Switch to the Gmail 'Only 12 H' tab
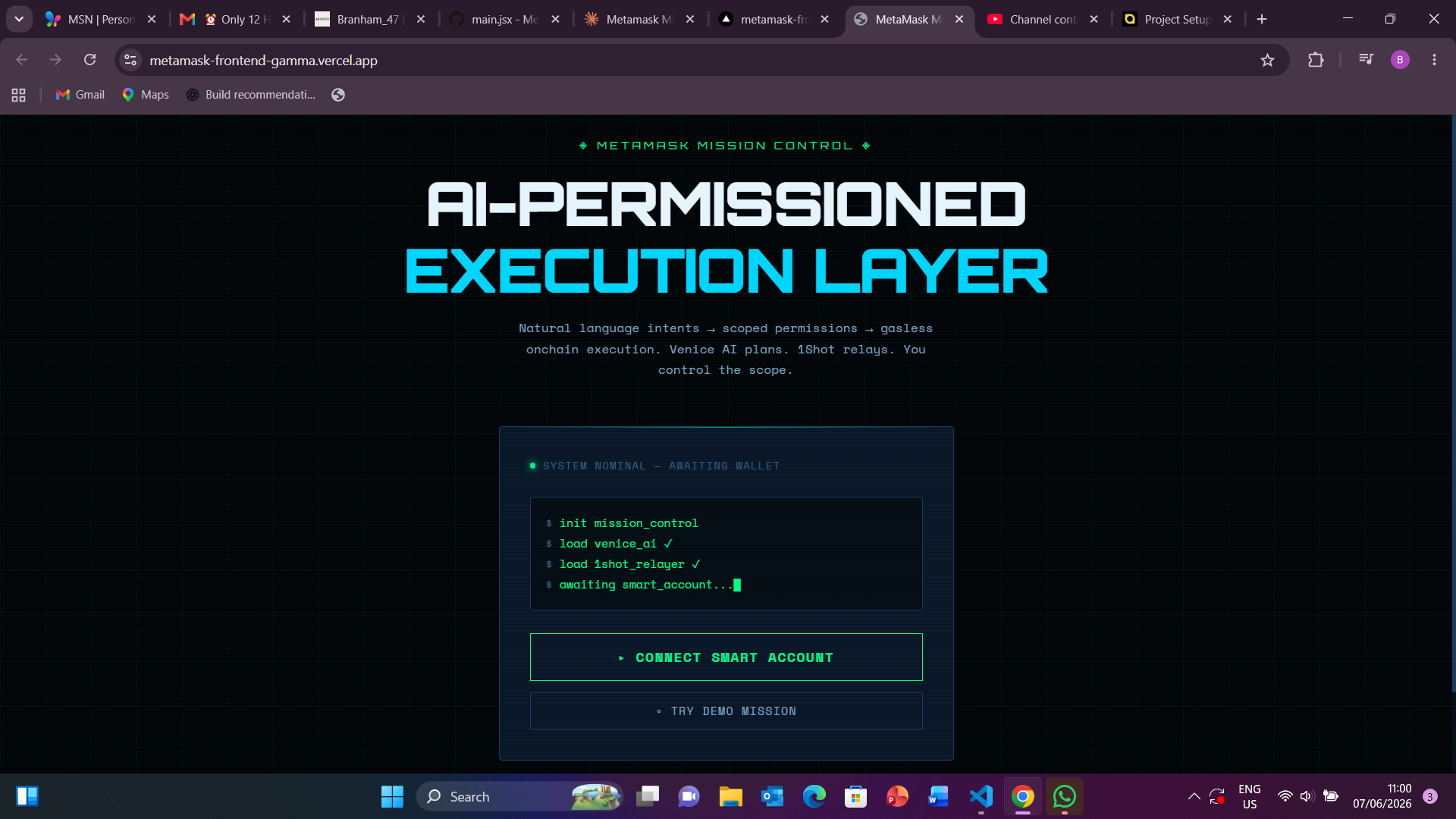 235,19
